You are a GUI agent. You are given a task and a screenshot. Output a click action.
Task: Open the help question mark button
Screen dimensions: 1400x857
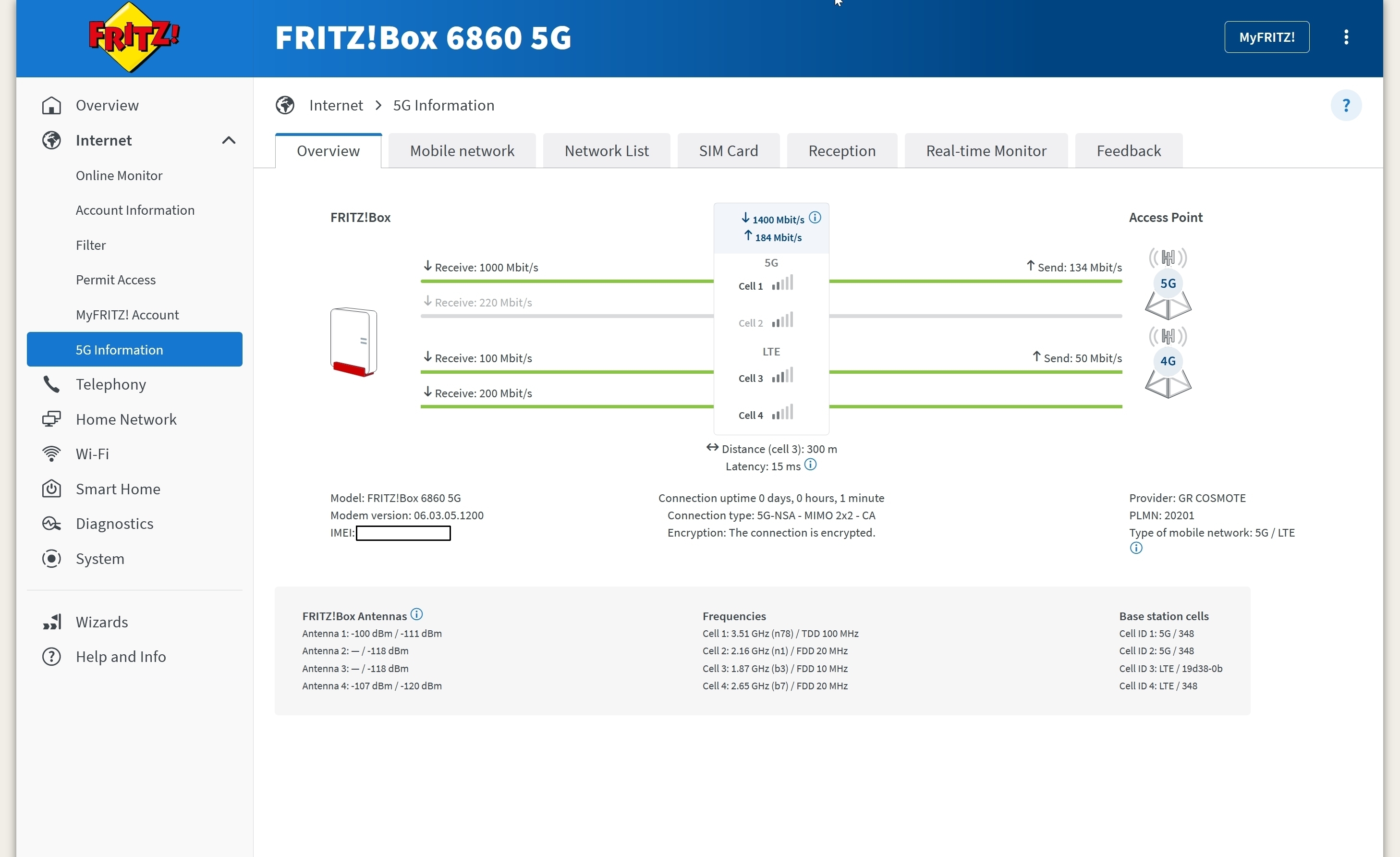tap(1346, 105)
